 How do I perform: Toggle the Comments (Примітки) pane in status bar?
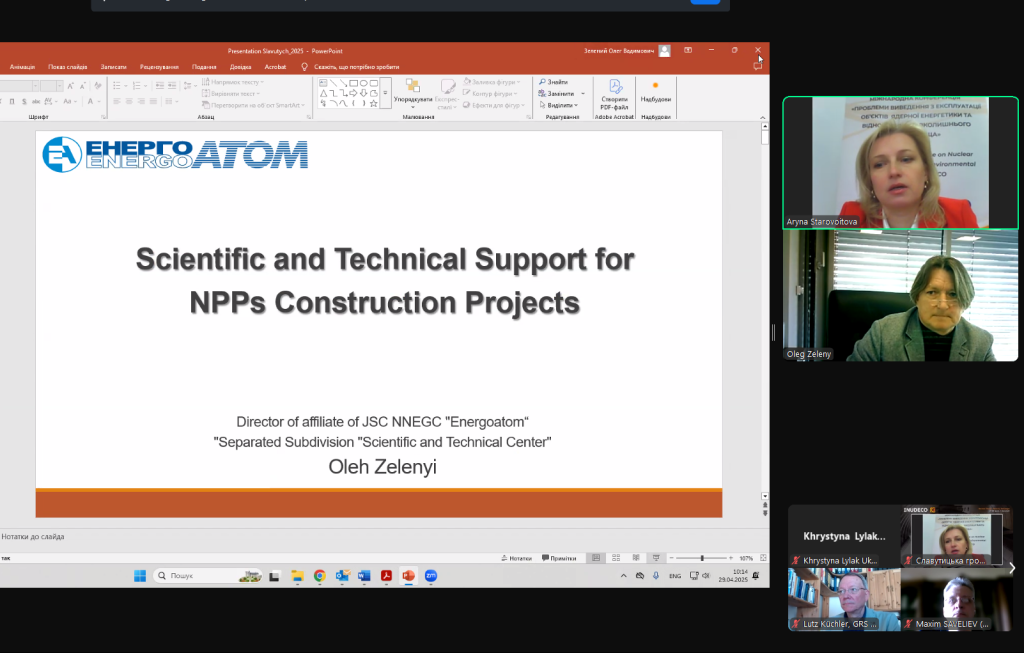557,558
